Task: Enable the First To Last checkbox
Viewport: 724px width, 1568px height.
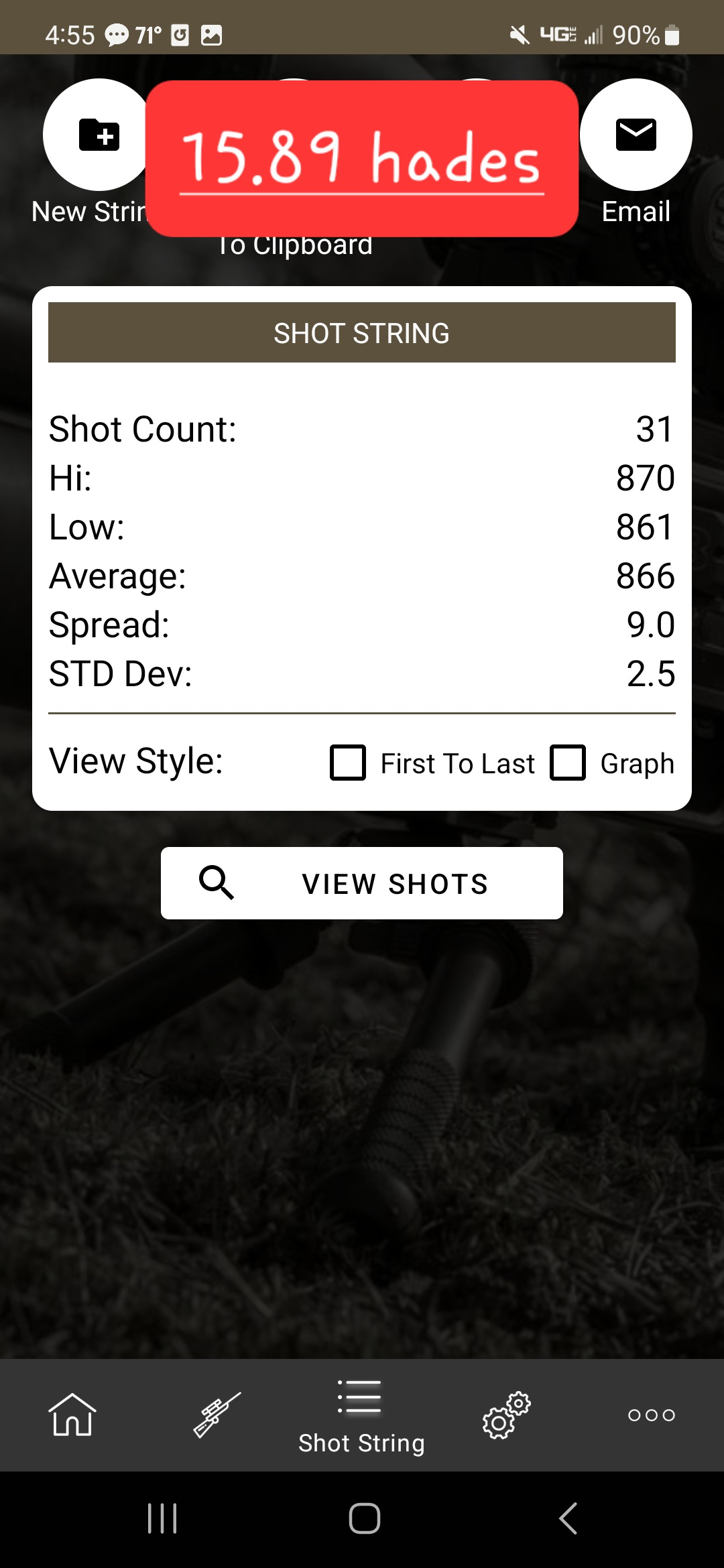Action: [x=348, y=763]
